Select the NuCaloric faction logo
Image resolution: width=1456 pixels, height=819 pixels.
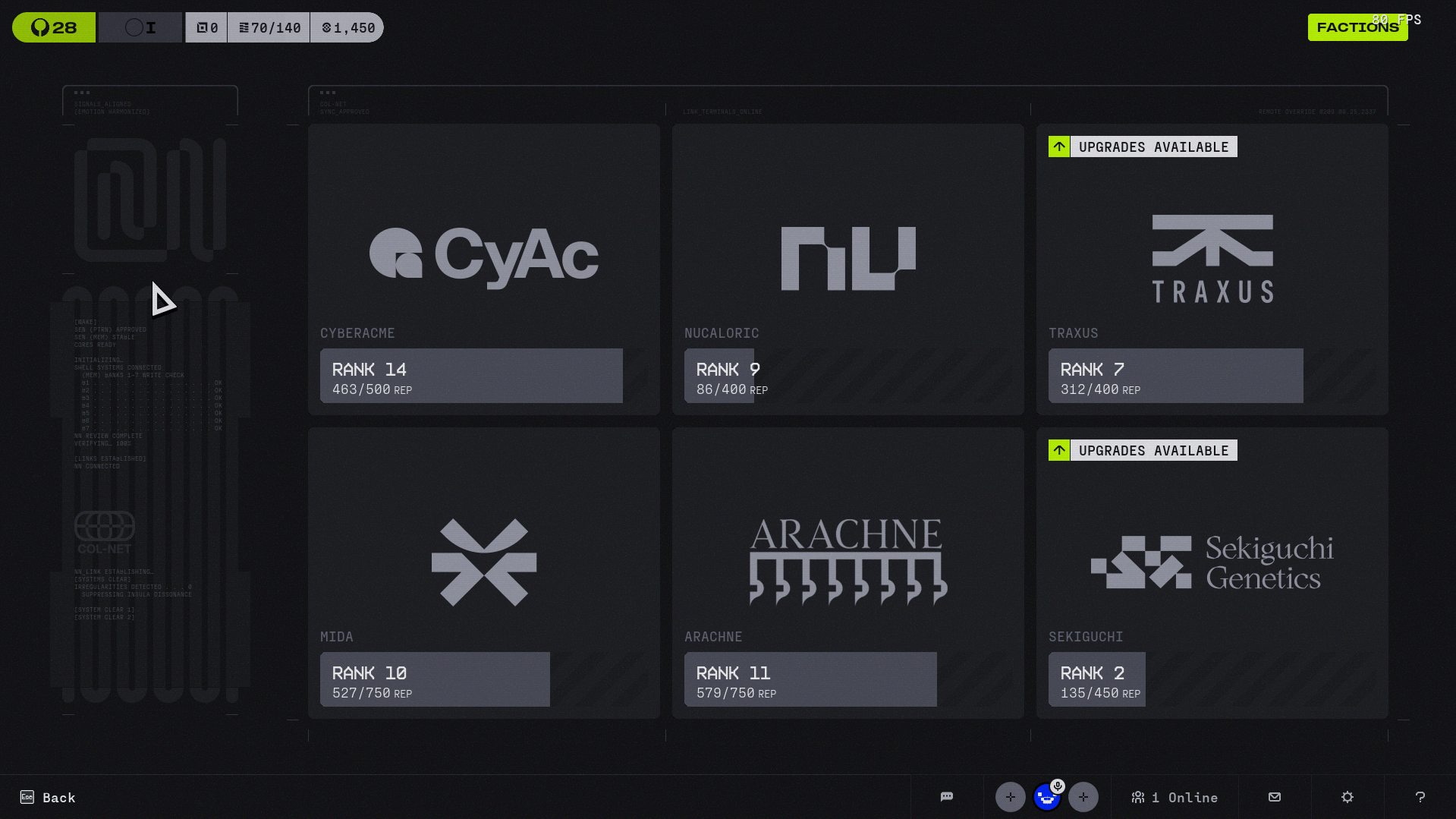[x=847, y=258]
